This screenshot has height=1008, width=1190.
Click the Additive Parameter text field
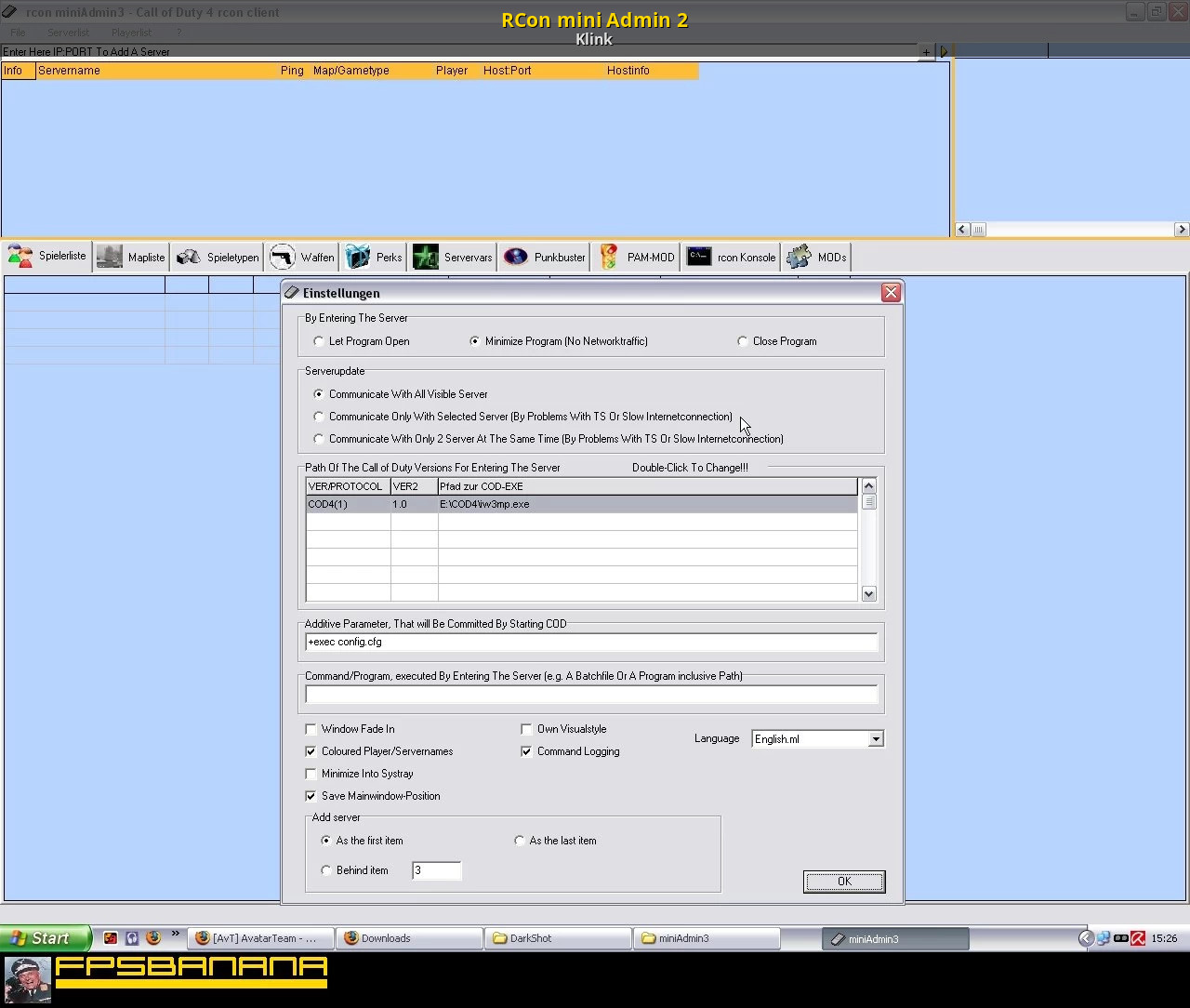pos(591,643)
